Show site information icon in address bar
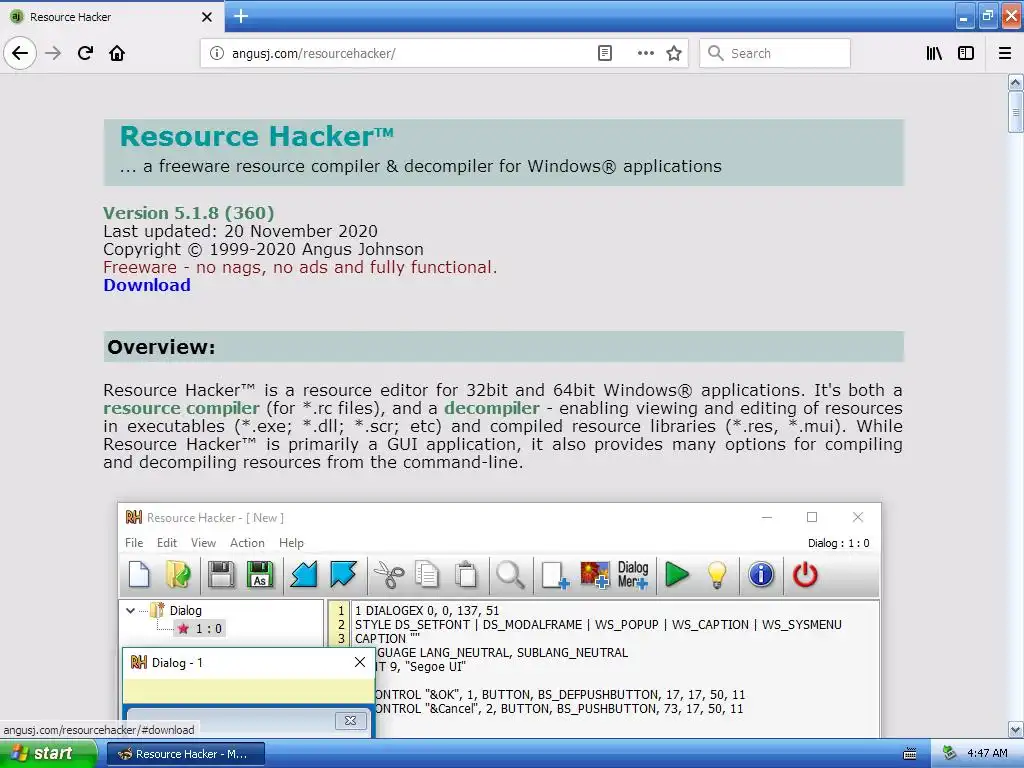Screen dimensions: 1024x768 tap(217, 53)
